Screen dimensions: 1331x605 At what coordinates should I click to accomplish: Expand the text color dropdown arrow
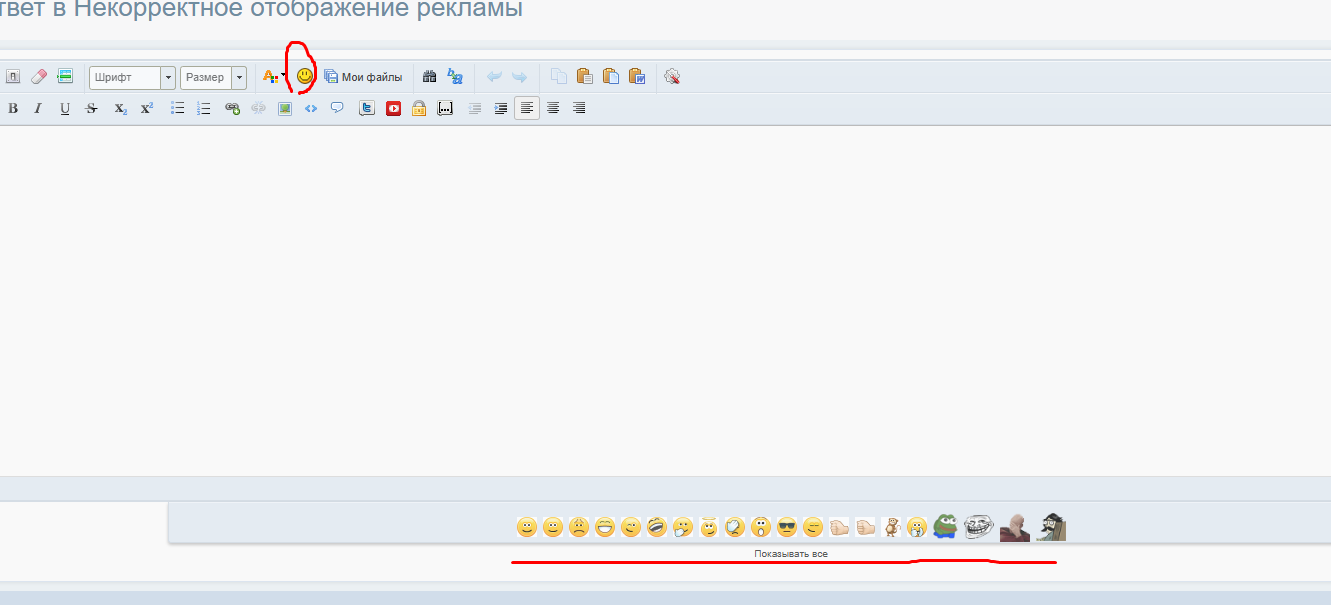(284, 77)
